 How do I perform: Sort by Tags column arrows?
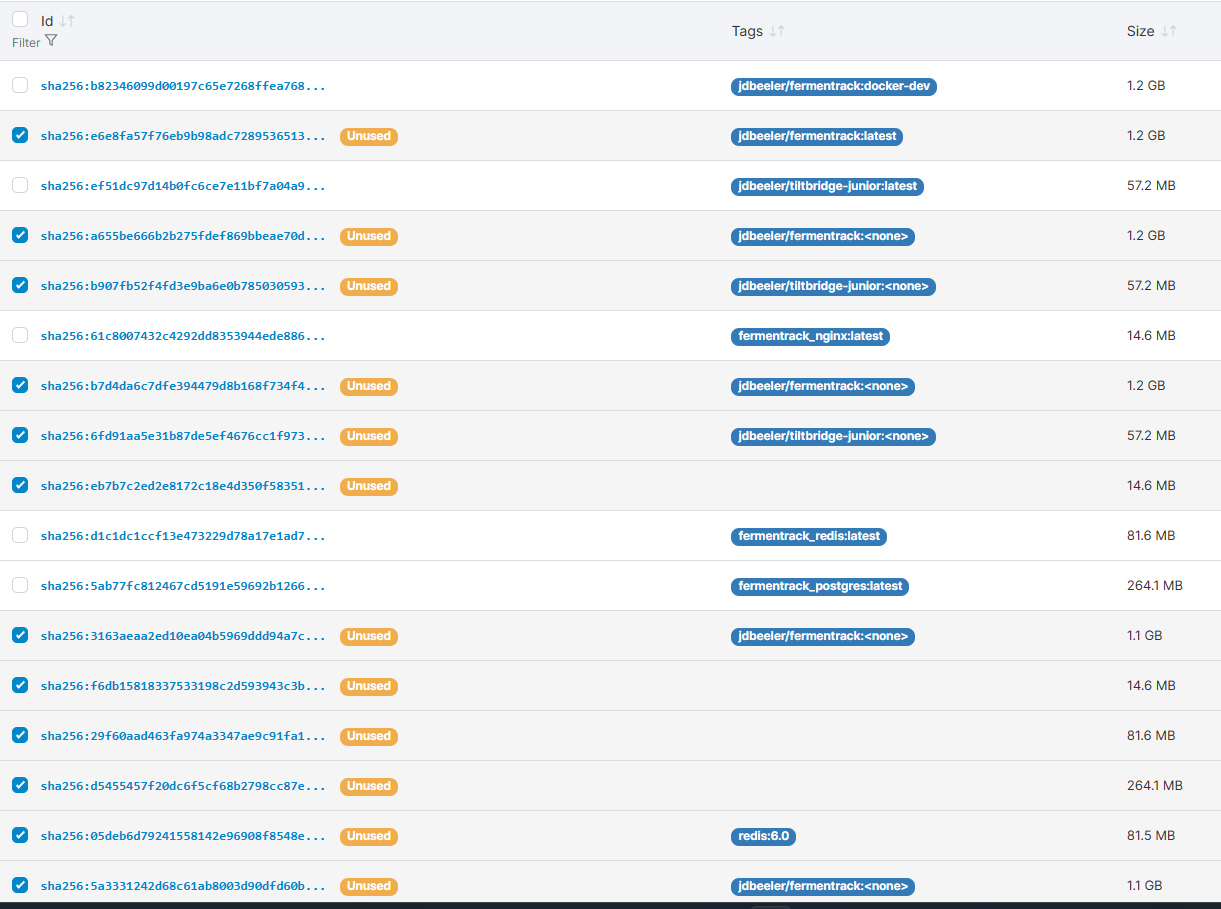point(777,31)
